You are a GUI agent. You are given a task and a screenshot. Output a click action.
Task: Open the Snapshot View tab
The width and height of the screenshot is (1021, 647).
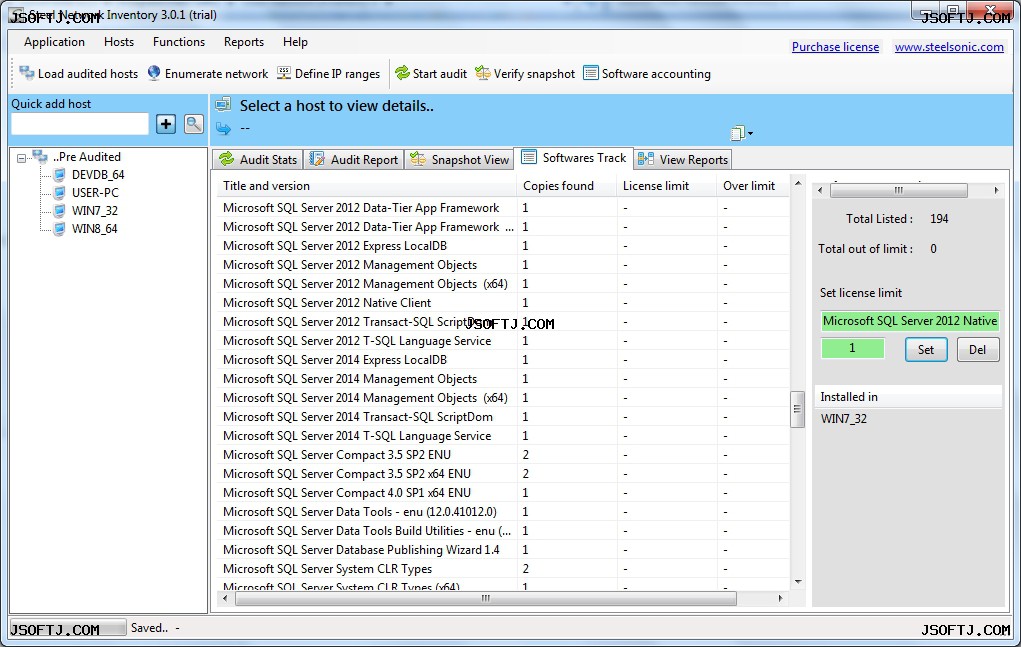tap(460, 159)
